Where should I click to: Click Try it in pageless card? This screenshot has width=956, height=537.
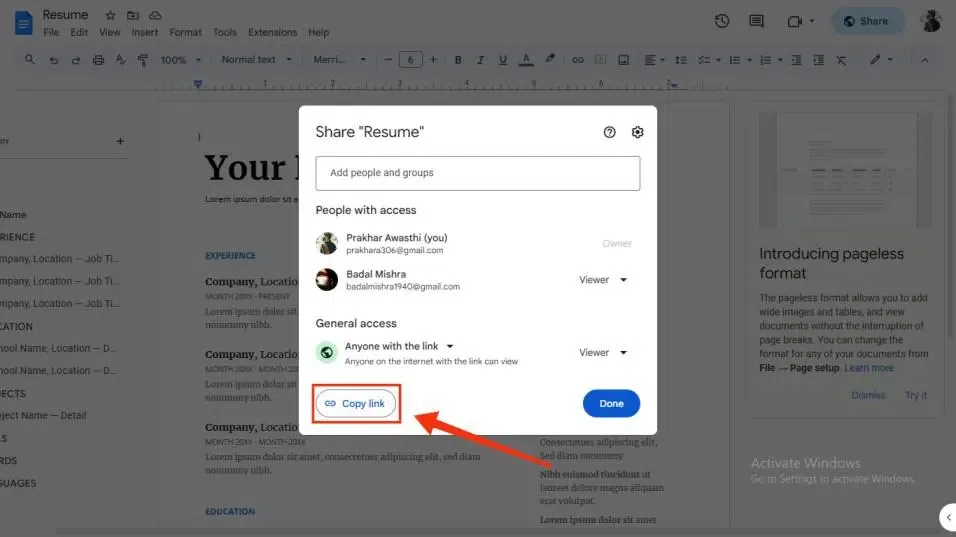(x=916, y=395)
